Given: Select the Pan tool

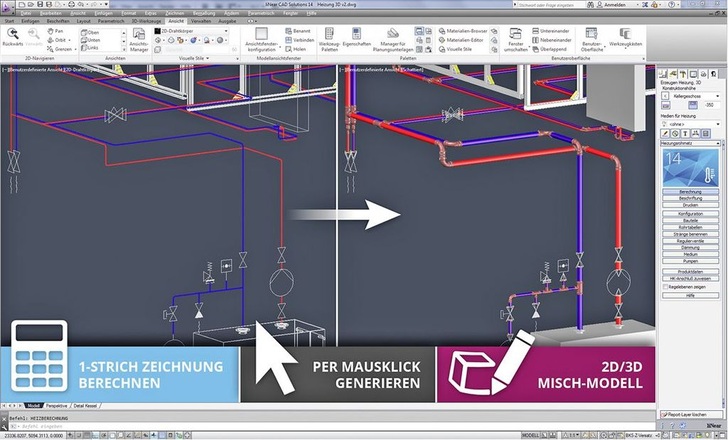Looking at the screenshot, I should pyautogui.click(x=56, y=31).
